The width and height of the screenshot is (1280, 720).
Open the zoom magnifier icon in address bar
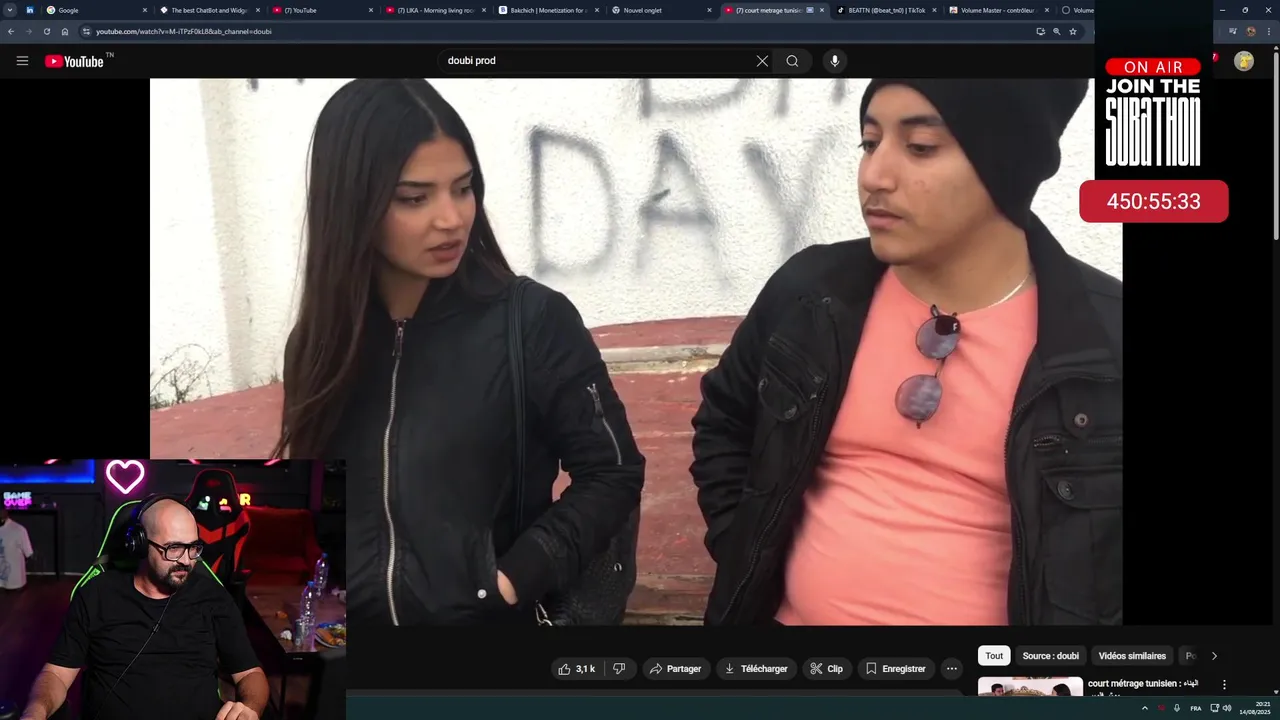[x=1056, y=31]
